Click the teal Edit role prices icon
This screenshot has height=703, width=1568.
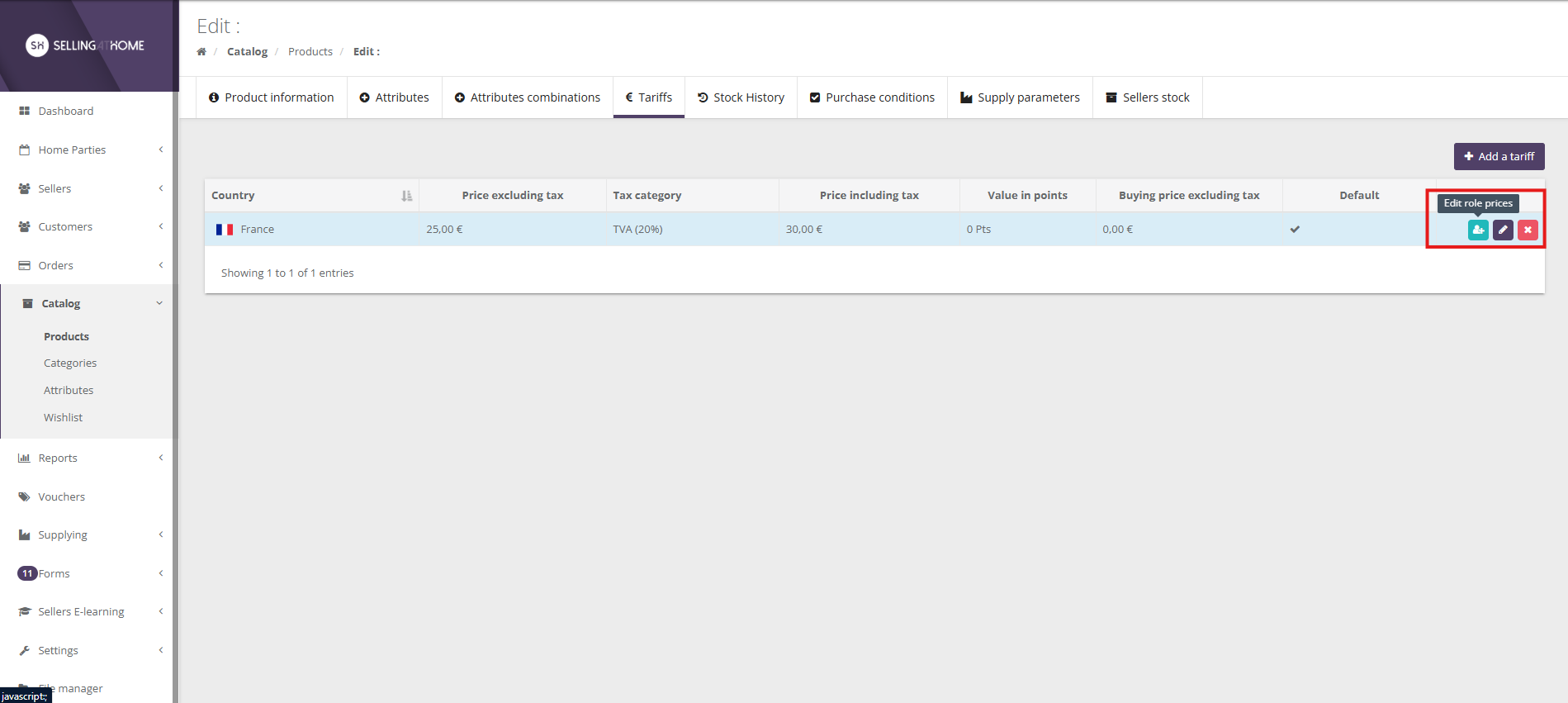pyautogui.click(x=1477, y=230)
